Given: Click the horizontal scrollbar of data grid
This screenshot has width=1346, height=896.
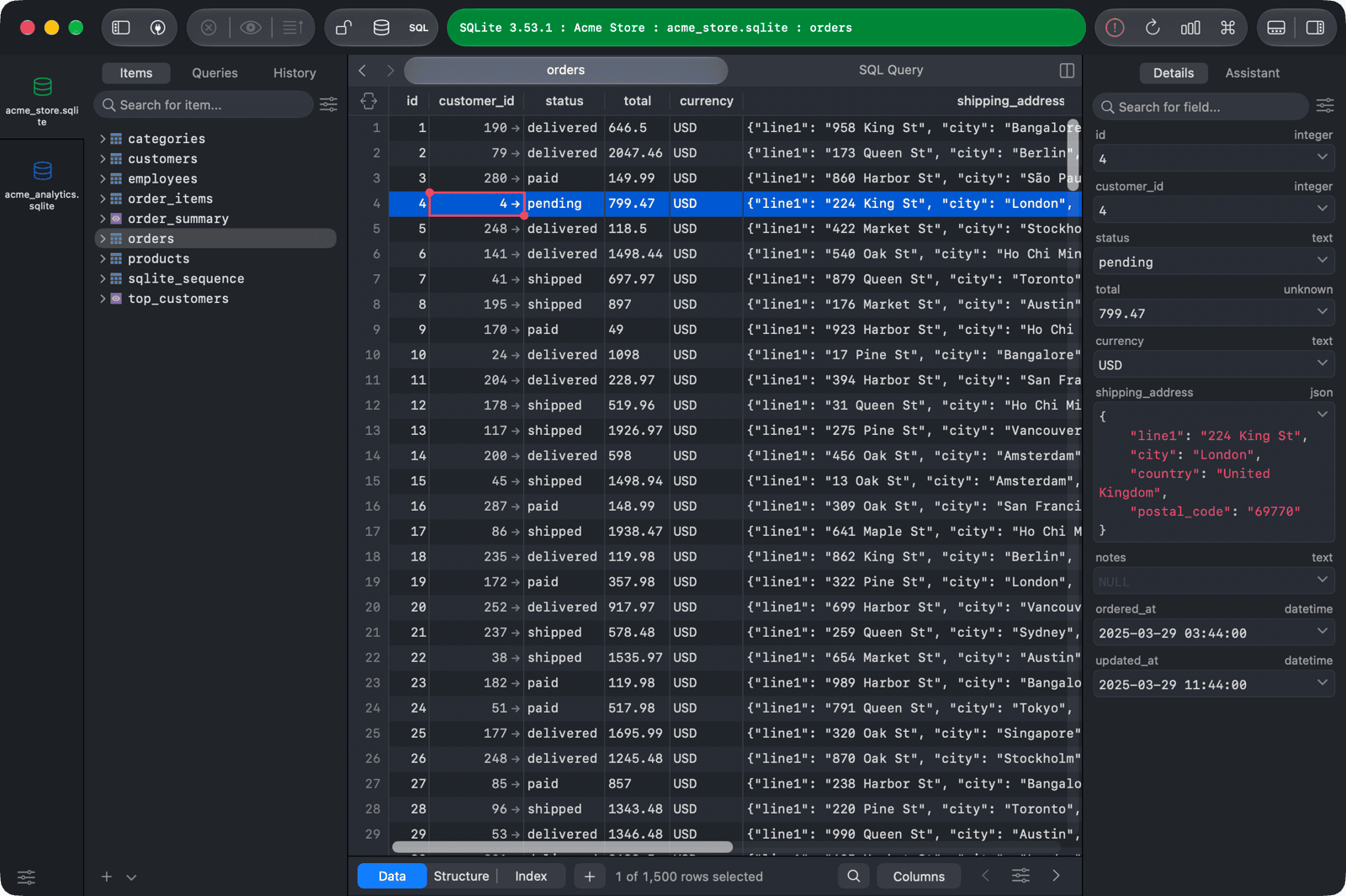Looking at the screenshot, I should tap(562, 847).
